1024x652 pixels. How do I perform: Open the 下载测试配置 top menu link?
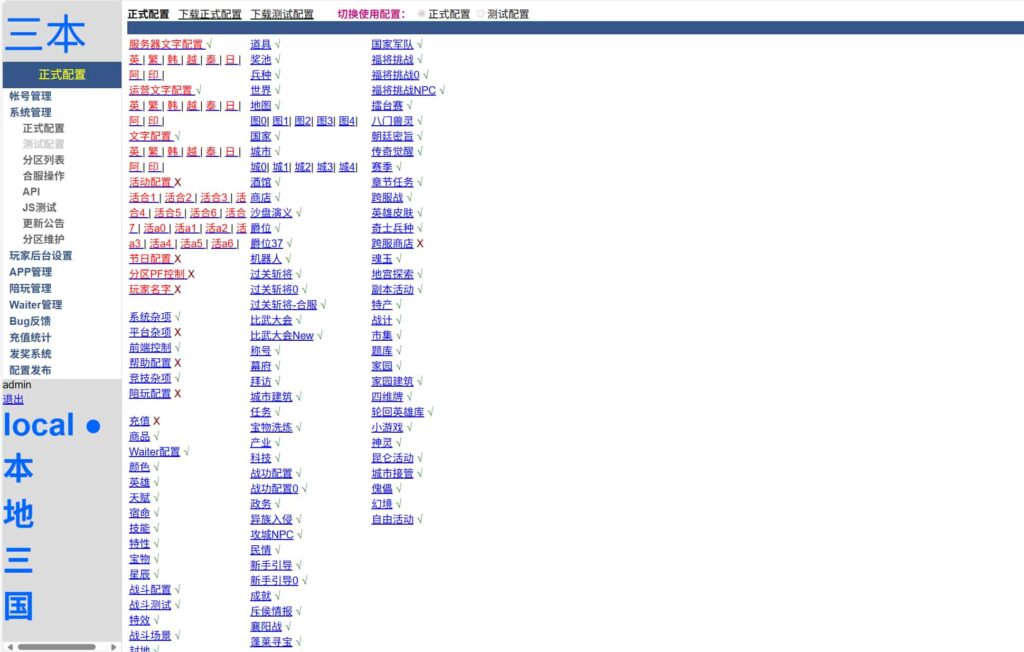(282, 15)
